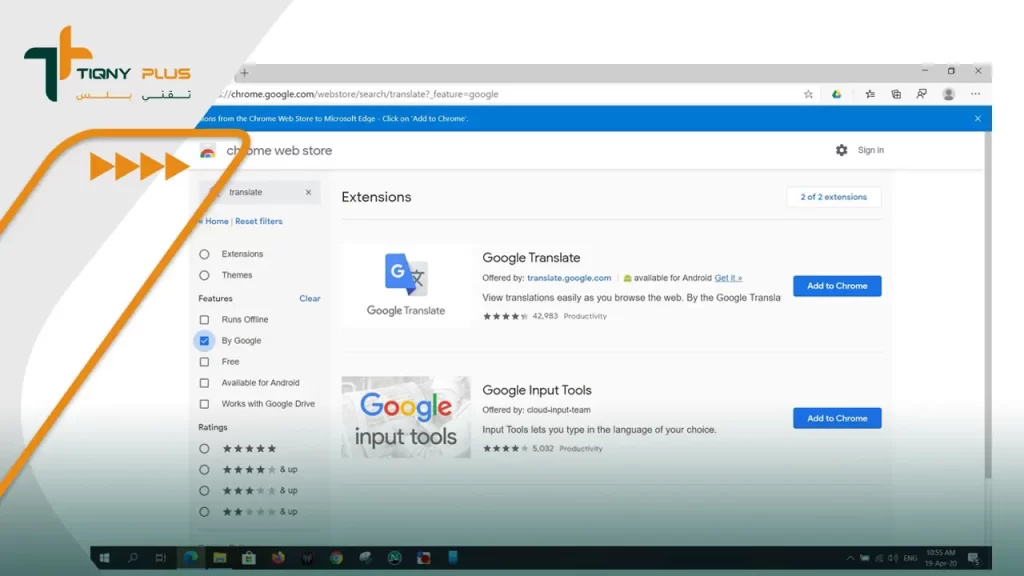Screen dimensions: 1024x576
Task: Select the Extensions radio button
Action: pos(204,254)
